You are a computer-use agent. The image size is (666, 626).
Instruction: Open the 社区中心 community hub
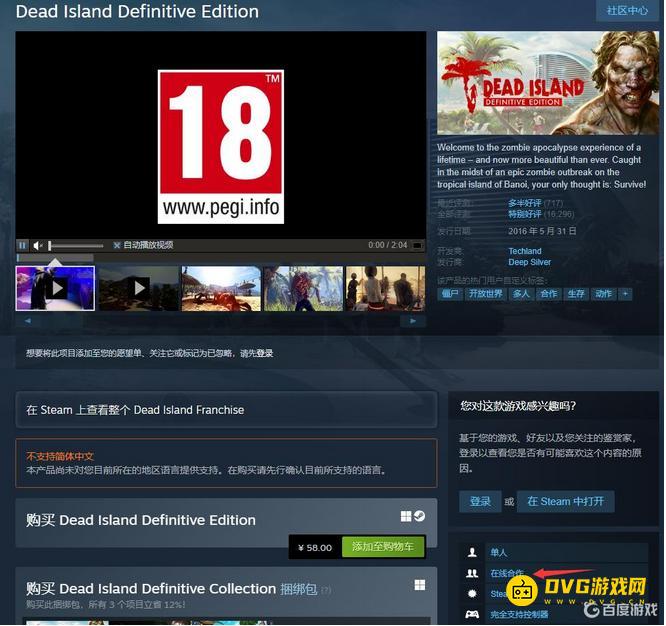(x=627, y=11)
